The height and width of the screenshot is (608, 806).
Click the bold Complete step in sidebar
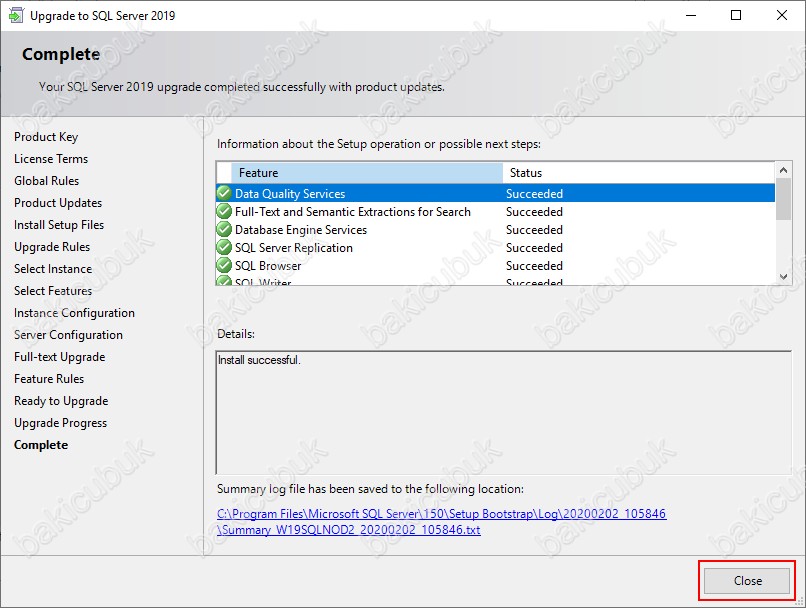[x=41, y=445]
